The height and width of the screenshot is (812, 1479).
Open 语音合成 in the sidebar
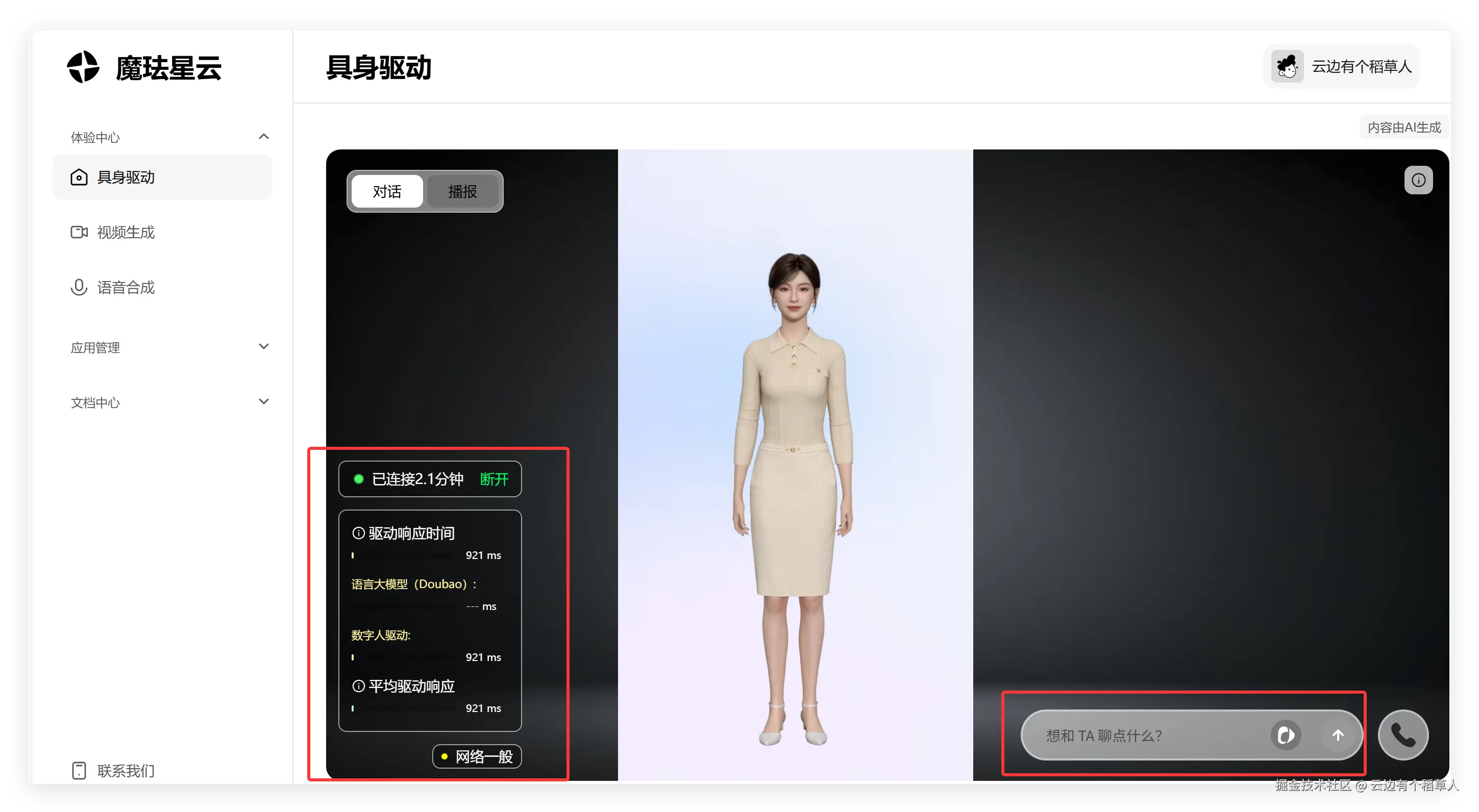point(126,288)
